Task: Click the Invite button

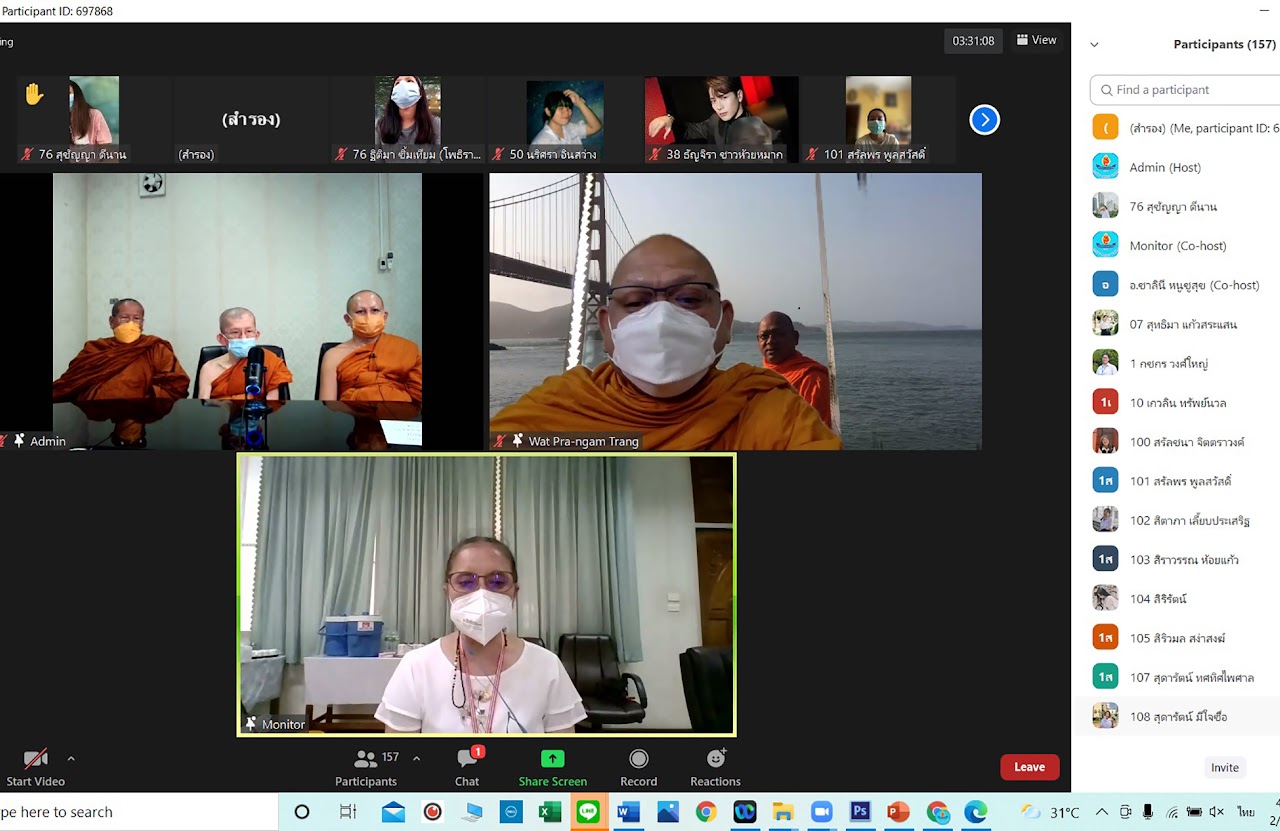Action: (x=1225, y=768)
